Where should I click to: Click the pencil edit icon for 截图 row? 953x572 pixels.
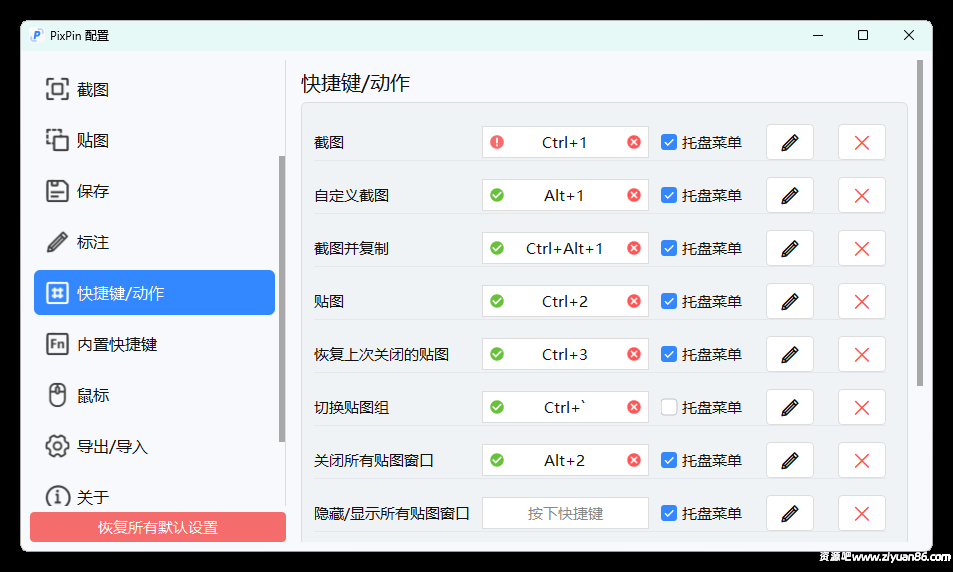pos(790,143)
